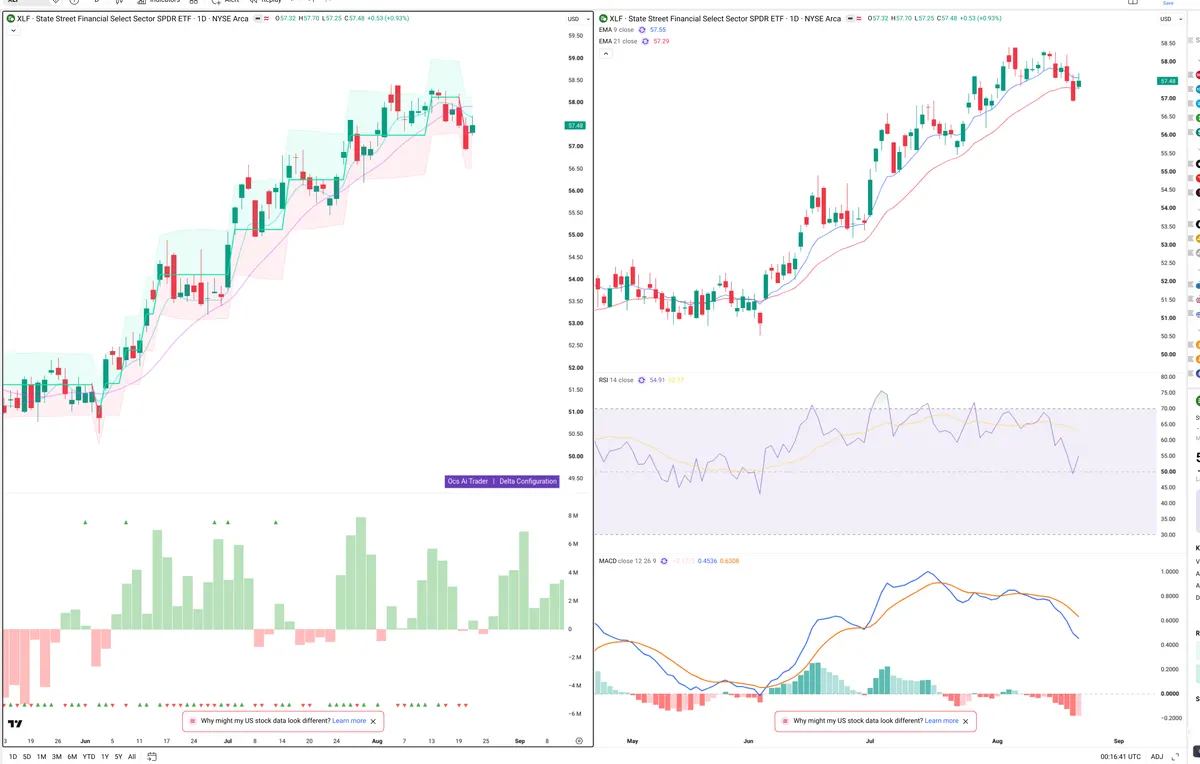Select EMA 21 close indicator legend
Image resolution: width=1200 pixels, height=764 pixels.
618,41
